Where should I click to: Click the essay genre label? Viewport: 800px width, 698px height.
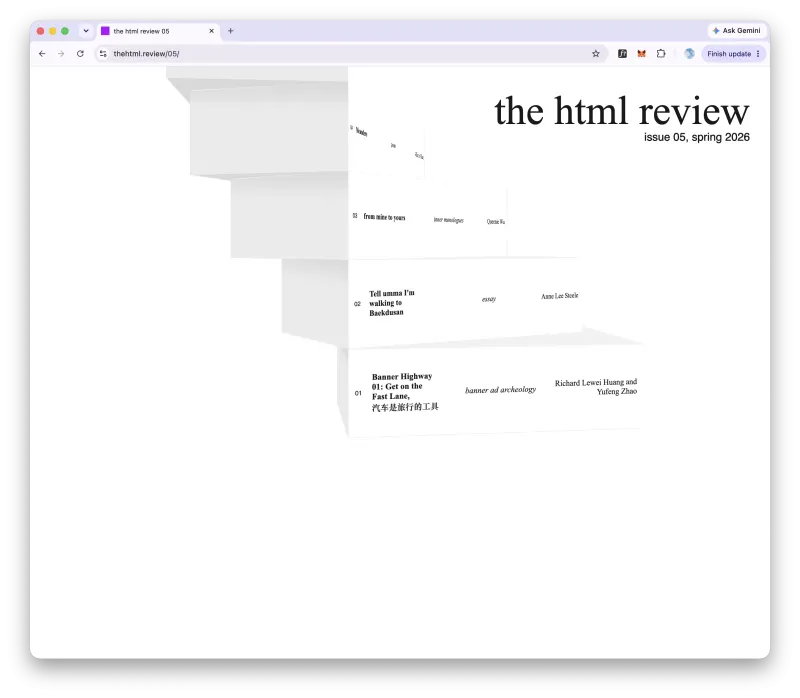click(489, 299)
